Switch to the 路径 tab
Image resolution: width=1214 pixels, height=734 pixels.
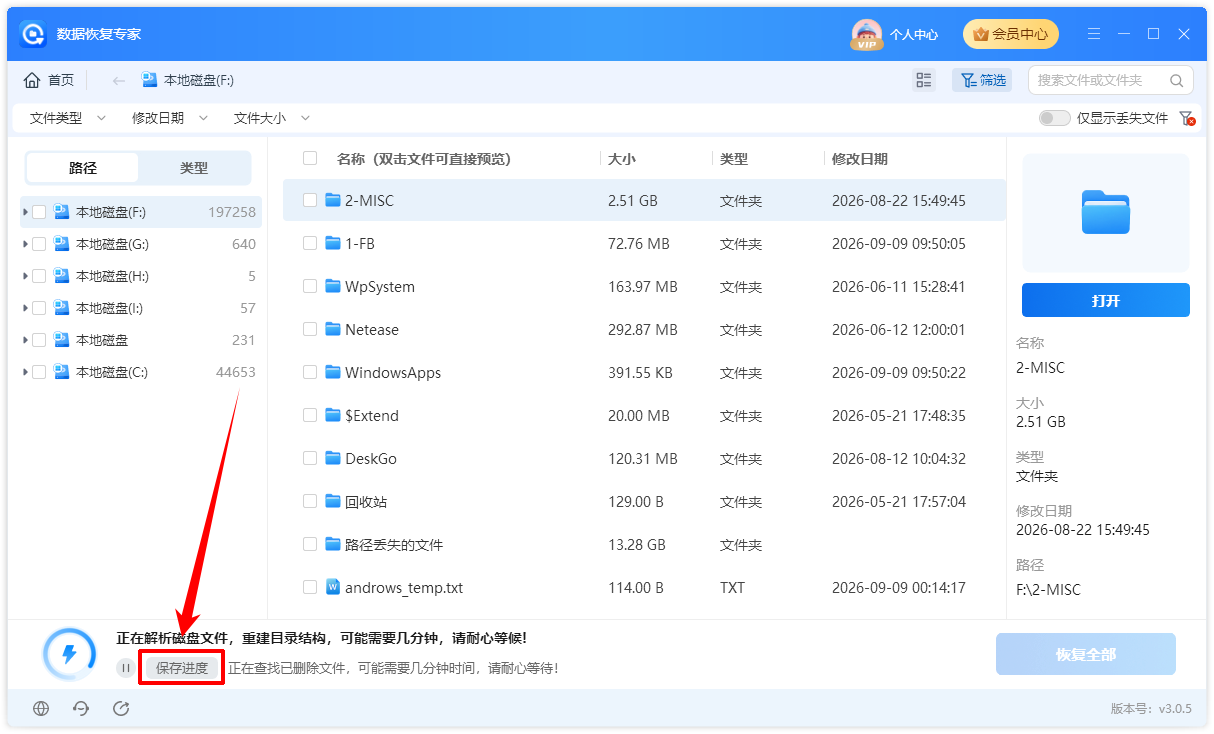click(x=83, y=168)
